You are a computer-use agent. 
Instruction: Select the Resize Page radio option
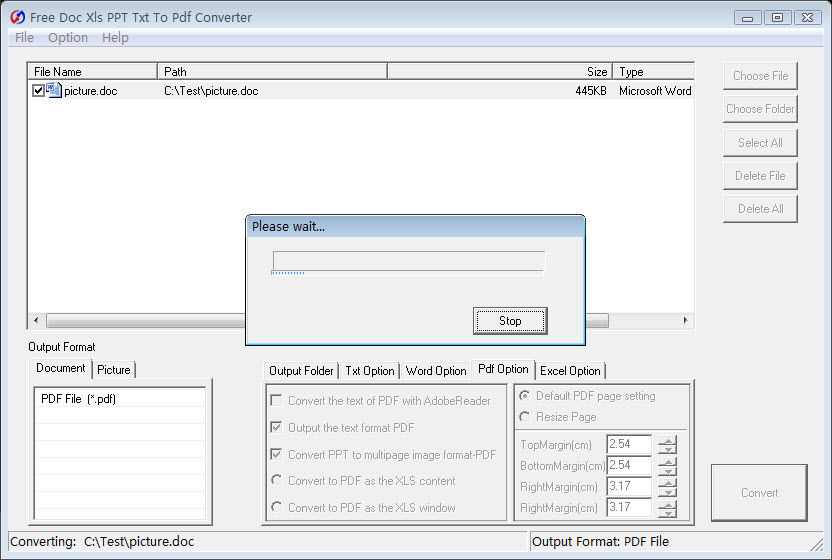coord(524,417)
